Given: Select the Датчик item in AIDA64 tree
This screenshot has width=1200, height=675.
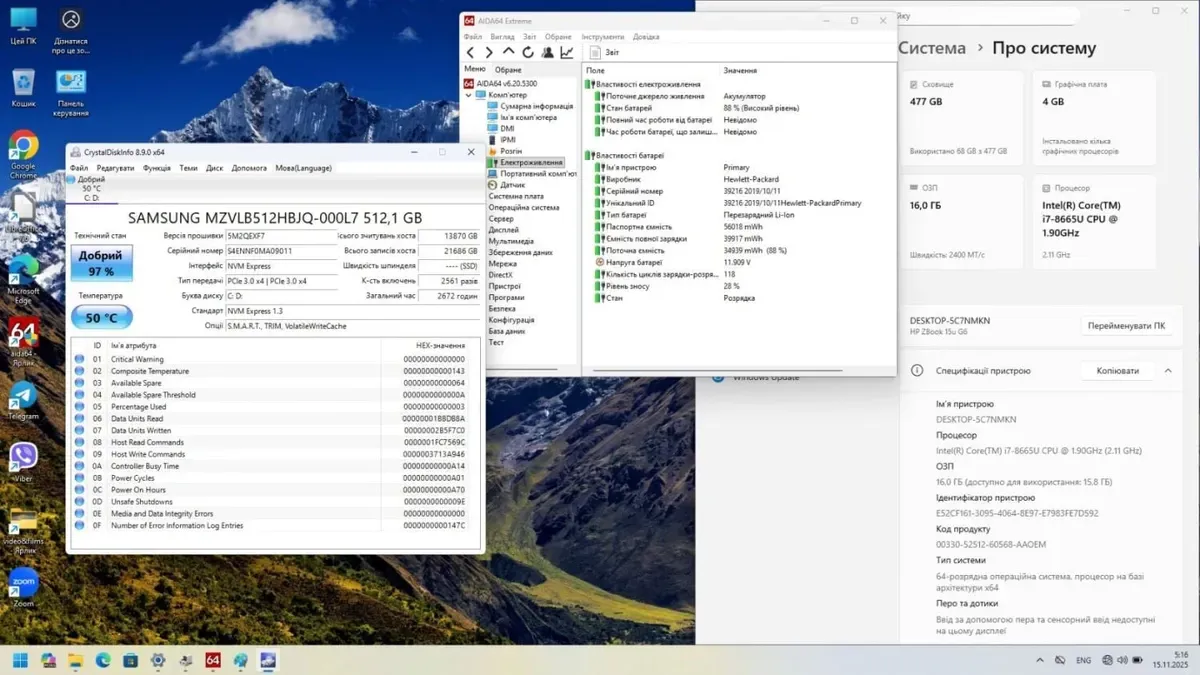Looking at the screenshot, I should point(512,185).
